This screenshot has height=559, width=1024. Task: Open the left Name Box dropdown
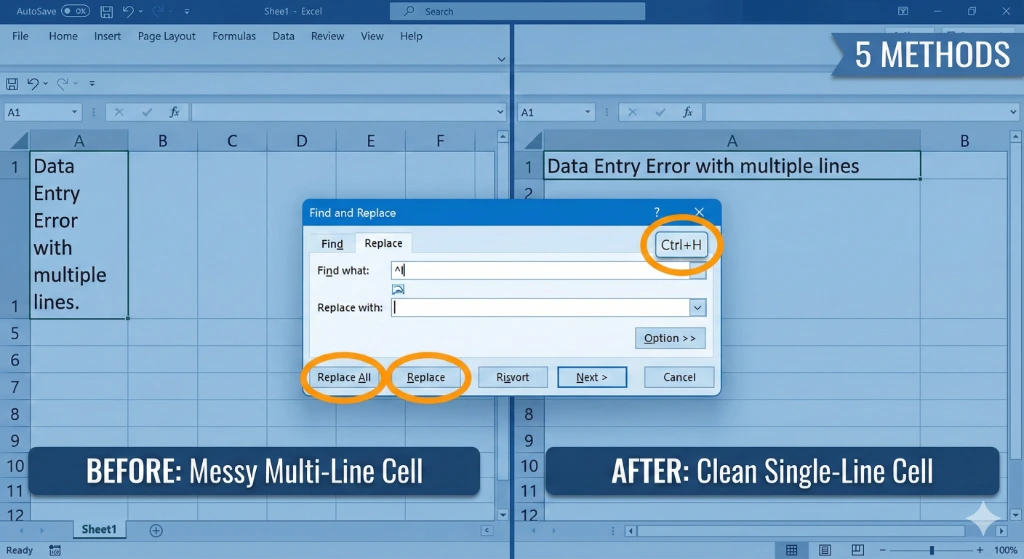point(74,112)
